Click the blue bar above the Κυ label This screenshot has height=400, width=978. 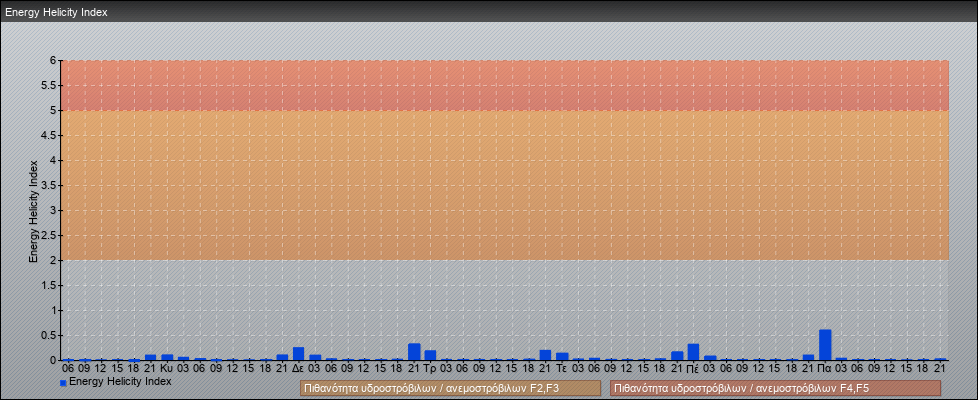click(167, 358)
